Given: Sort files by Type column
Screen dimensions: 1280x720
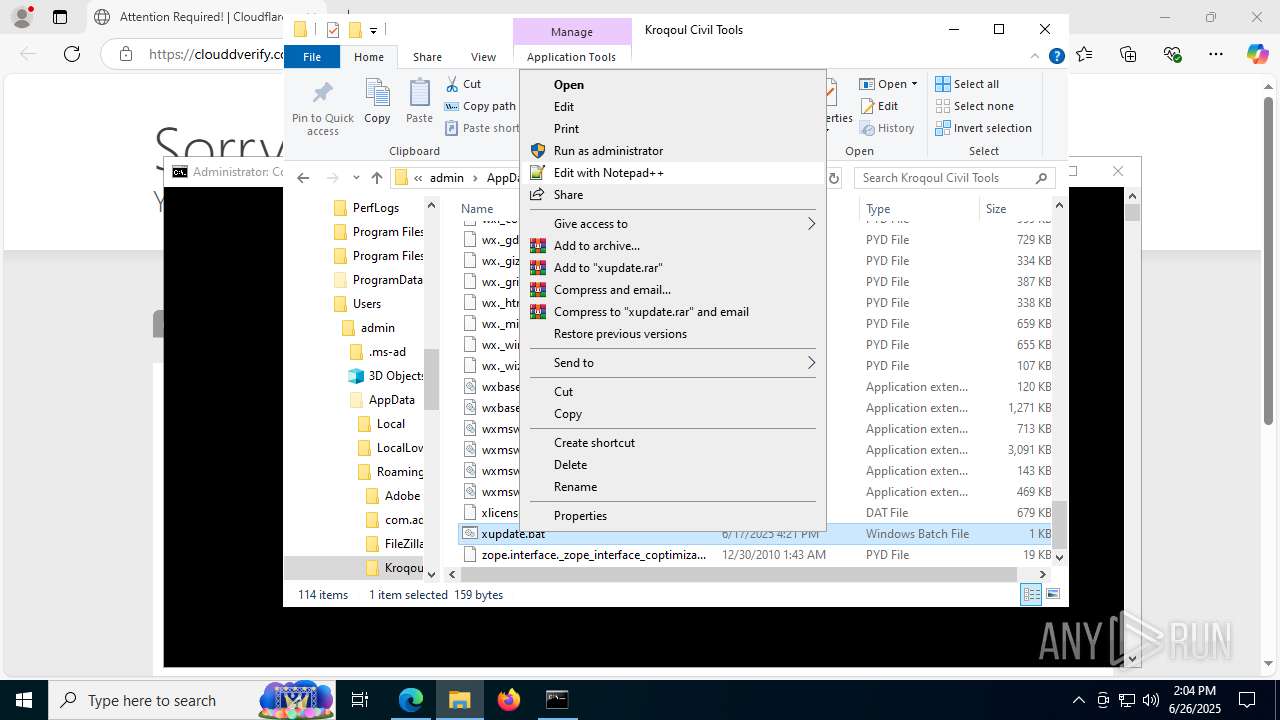Looking at the screenshot, I should click(918, 209).
